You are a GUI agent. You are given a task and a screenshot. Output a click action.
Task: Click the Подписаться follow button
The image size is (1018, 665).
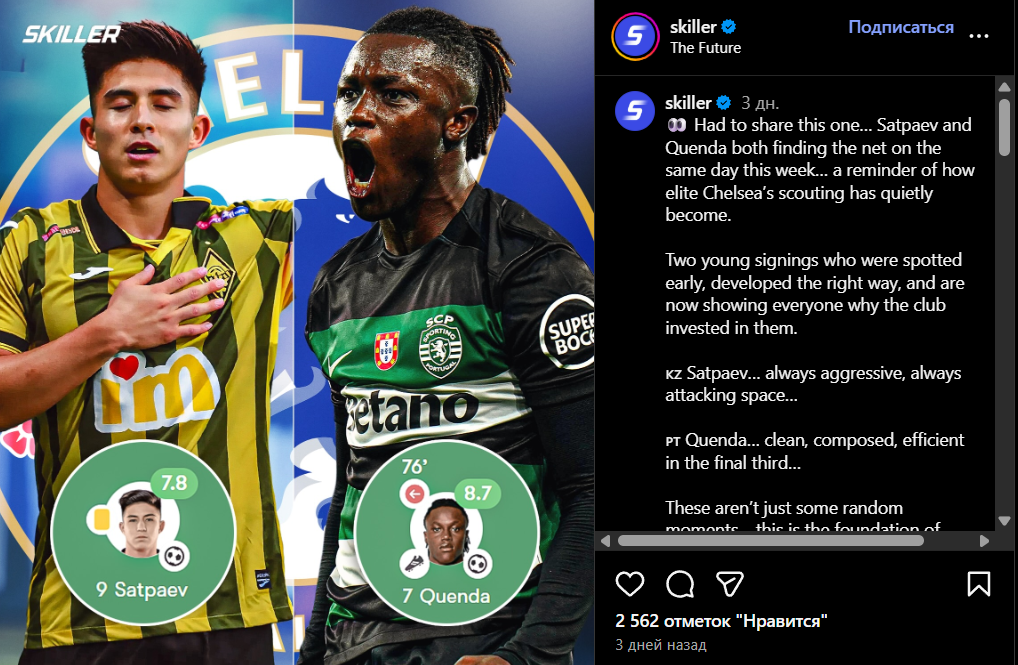(900, 27)
